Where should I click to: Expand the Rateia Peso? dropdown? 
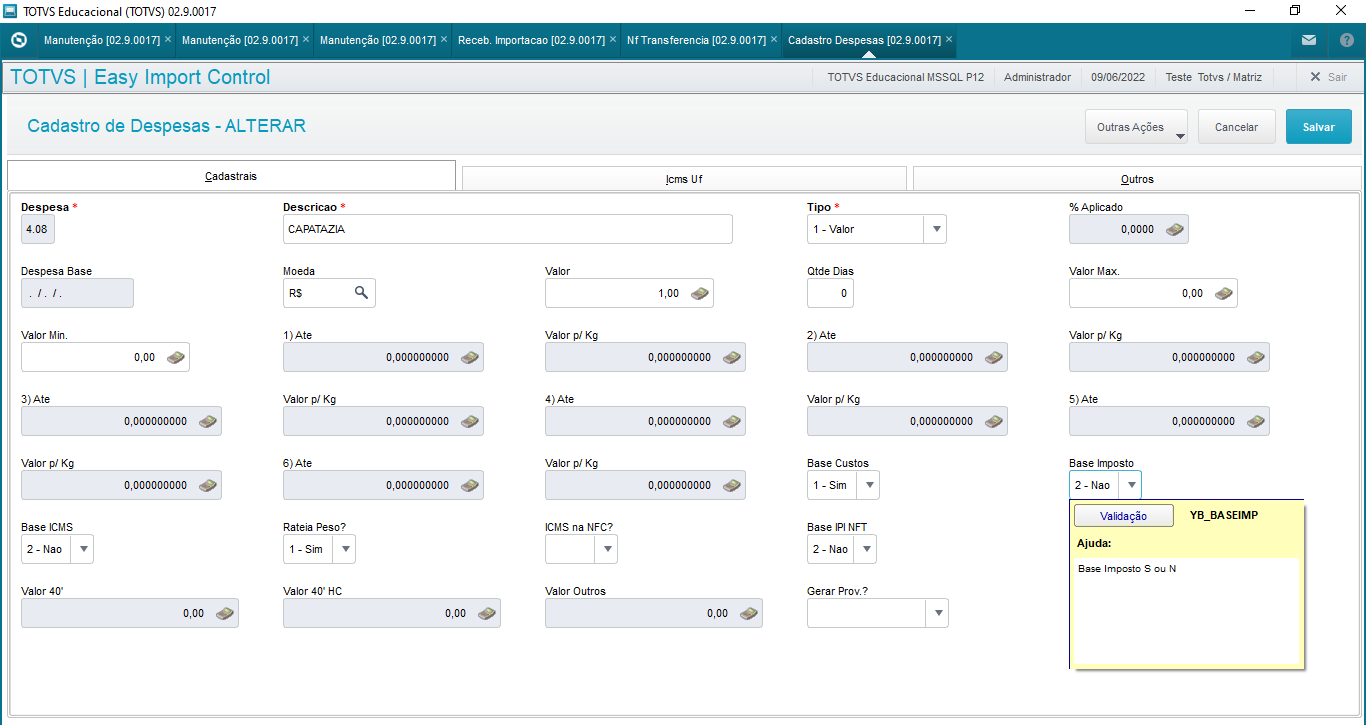tap(345, 549)
